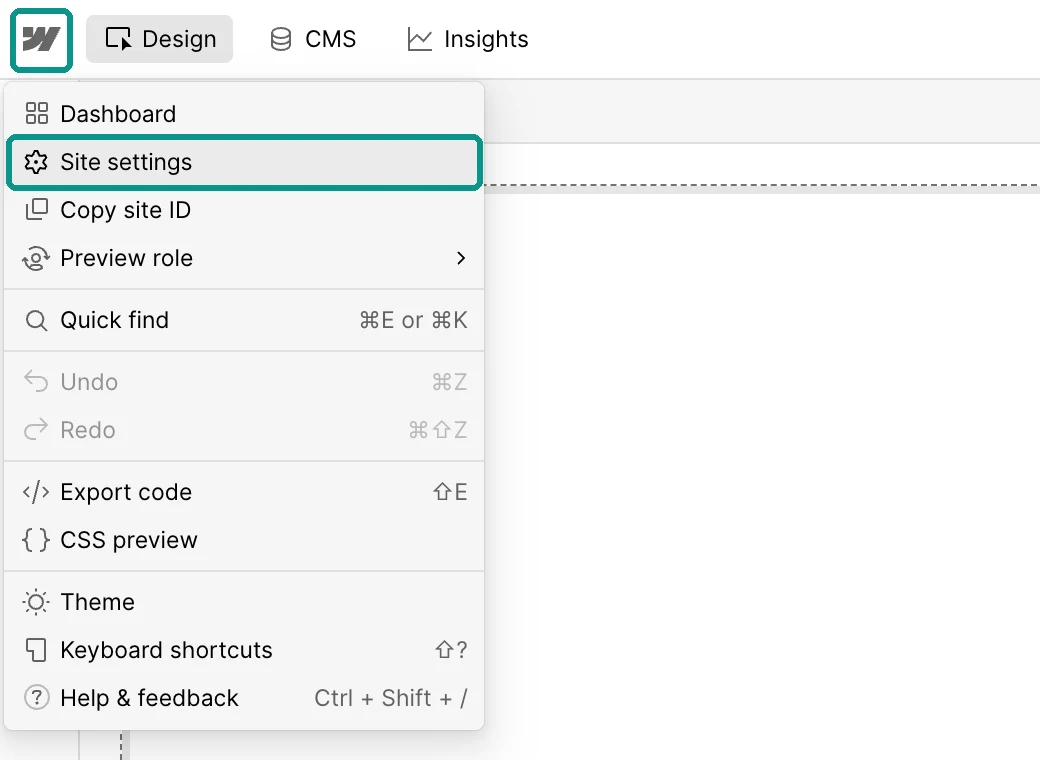Click the Undo arrow icon
This screenshot has height=760, width=1040.
pos(36,381)
